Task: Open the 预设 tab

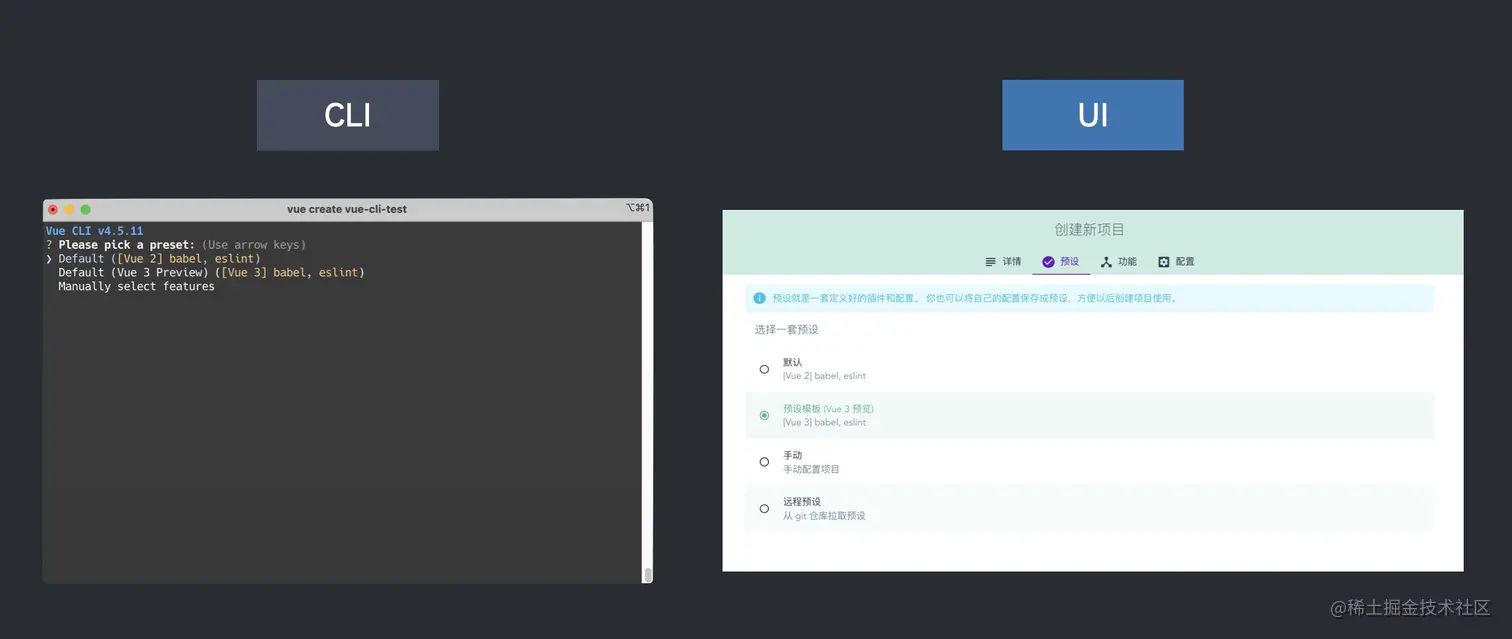Action: 1061,262
